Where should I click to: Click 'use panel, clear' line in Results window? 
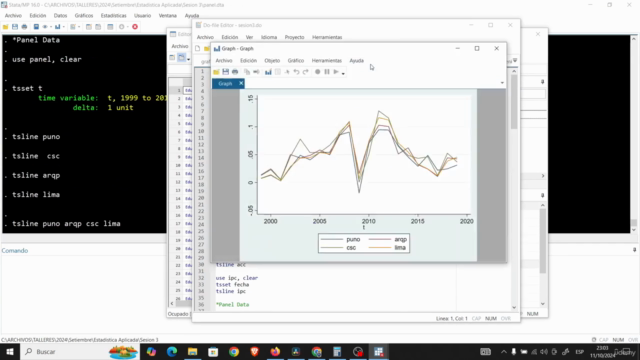pos(47,59)
